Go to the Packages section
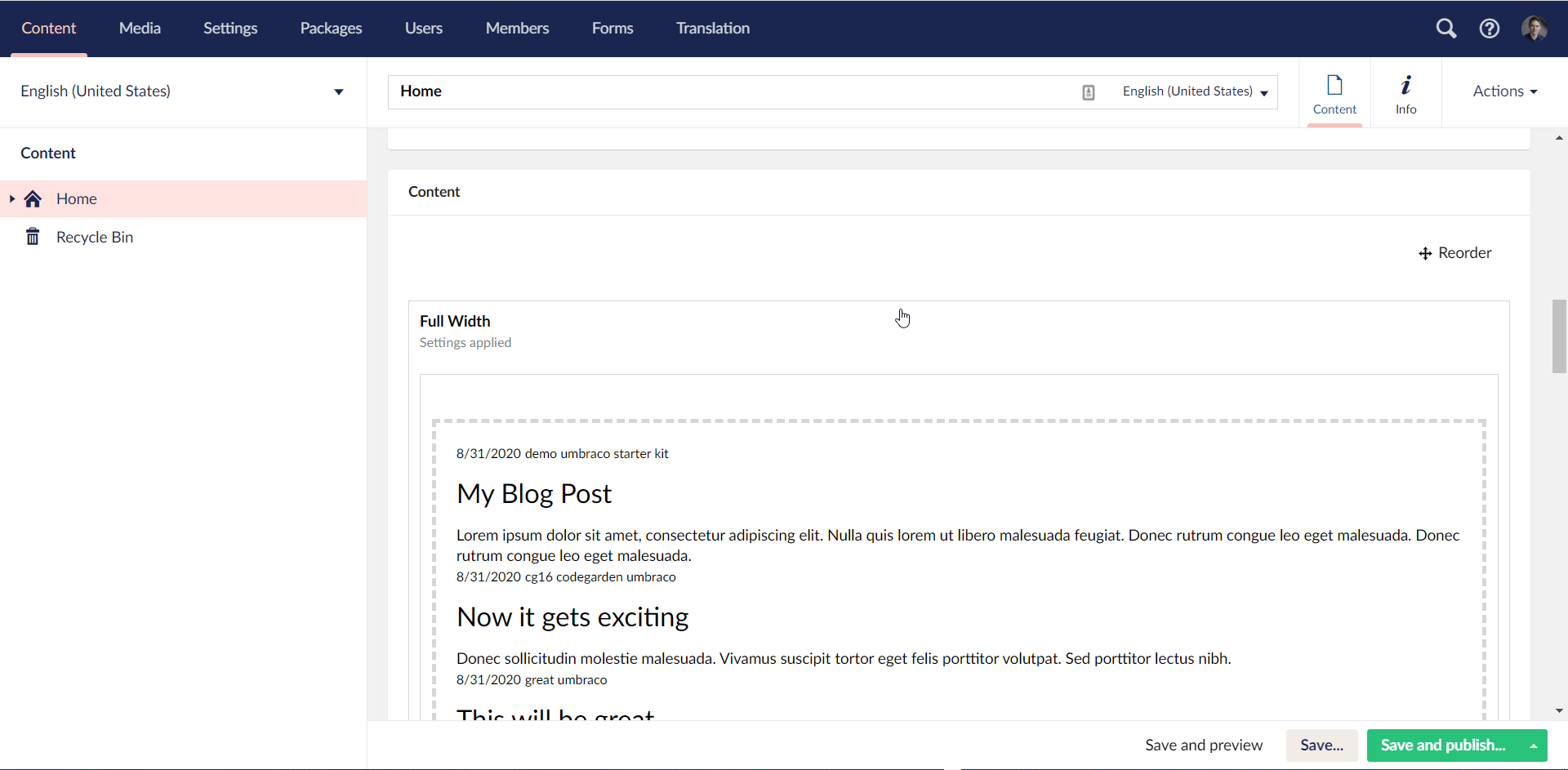The width and height of the screenshot is (1568, 770). [331, 29]
